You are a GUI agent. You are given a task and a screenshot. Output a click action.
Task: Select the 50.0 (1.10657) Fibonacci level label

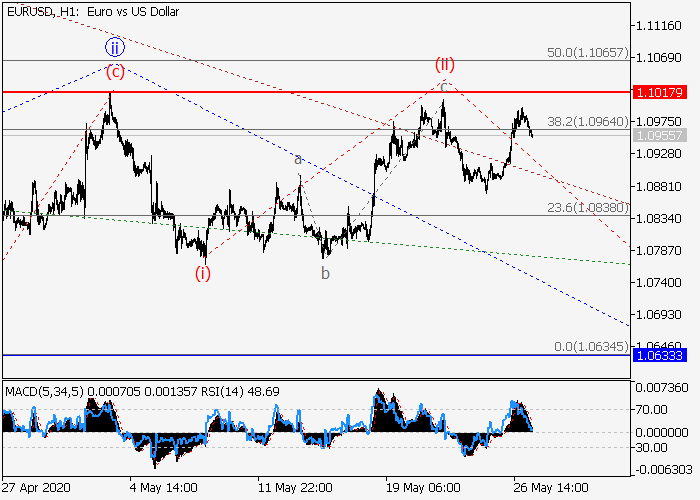tap(587, 51)
